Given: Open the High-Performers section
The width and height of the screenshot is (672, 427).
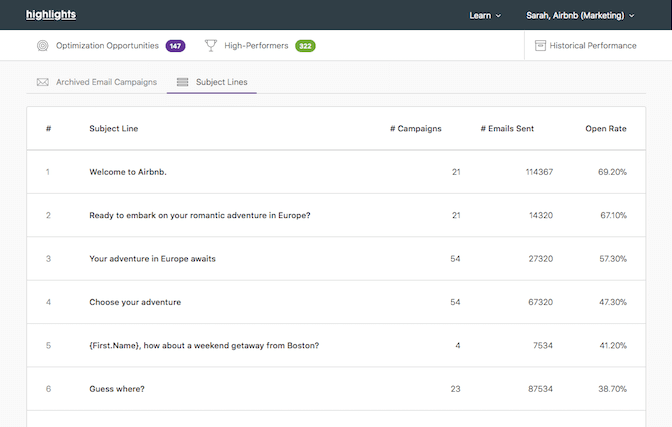Looking at the screenshot, I should point(256,46).
